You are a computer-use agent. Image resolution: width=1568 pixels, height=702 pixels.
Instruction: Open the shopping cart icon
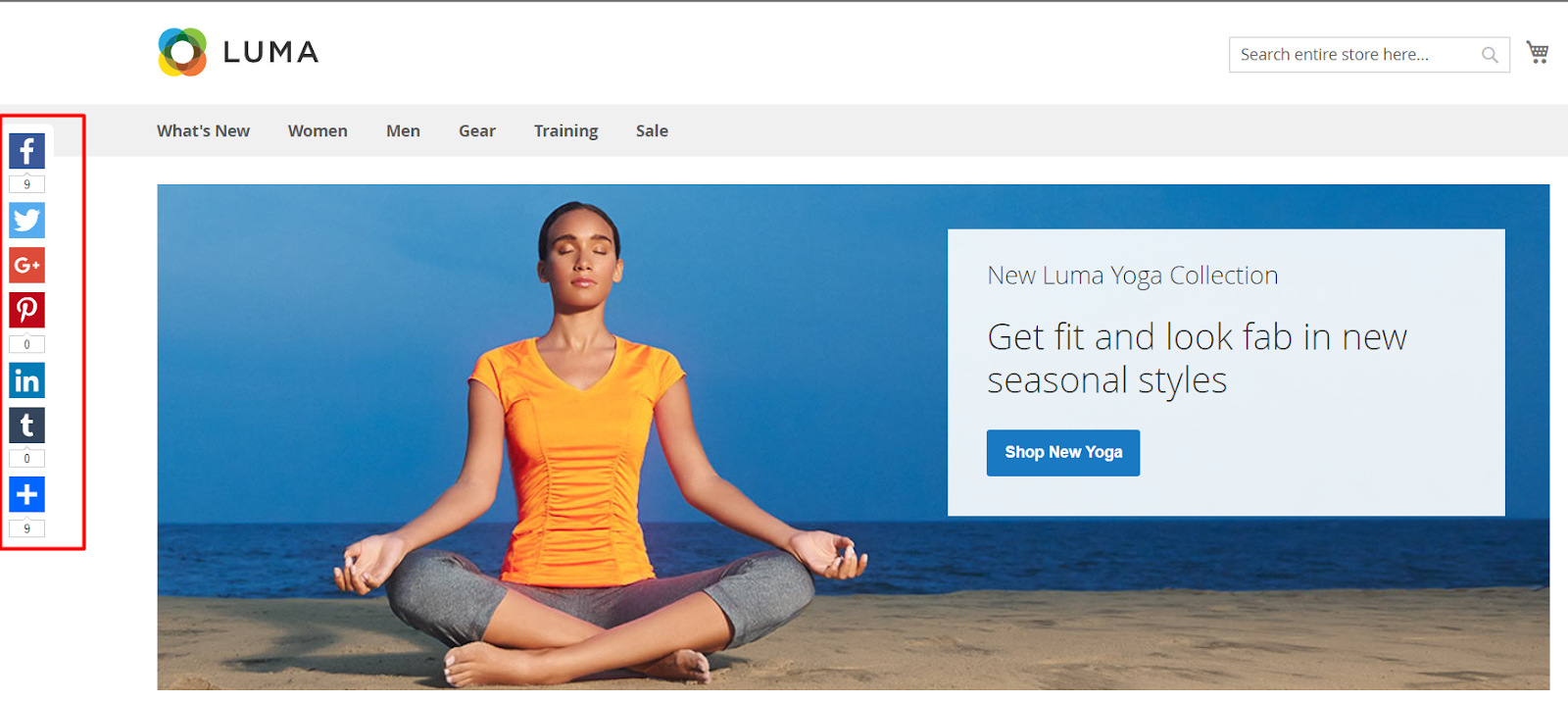[1538, 53]
